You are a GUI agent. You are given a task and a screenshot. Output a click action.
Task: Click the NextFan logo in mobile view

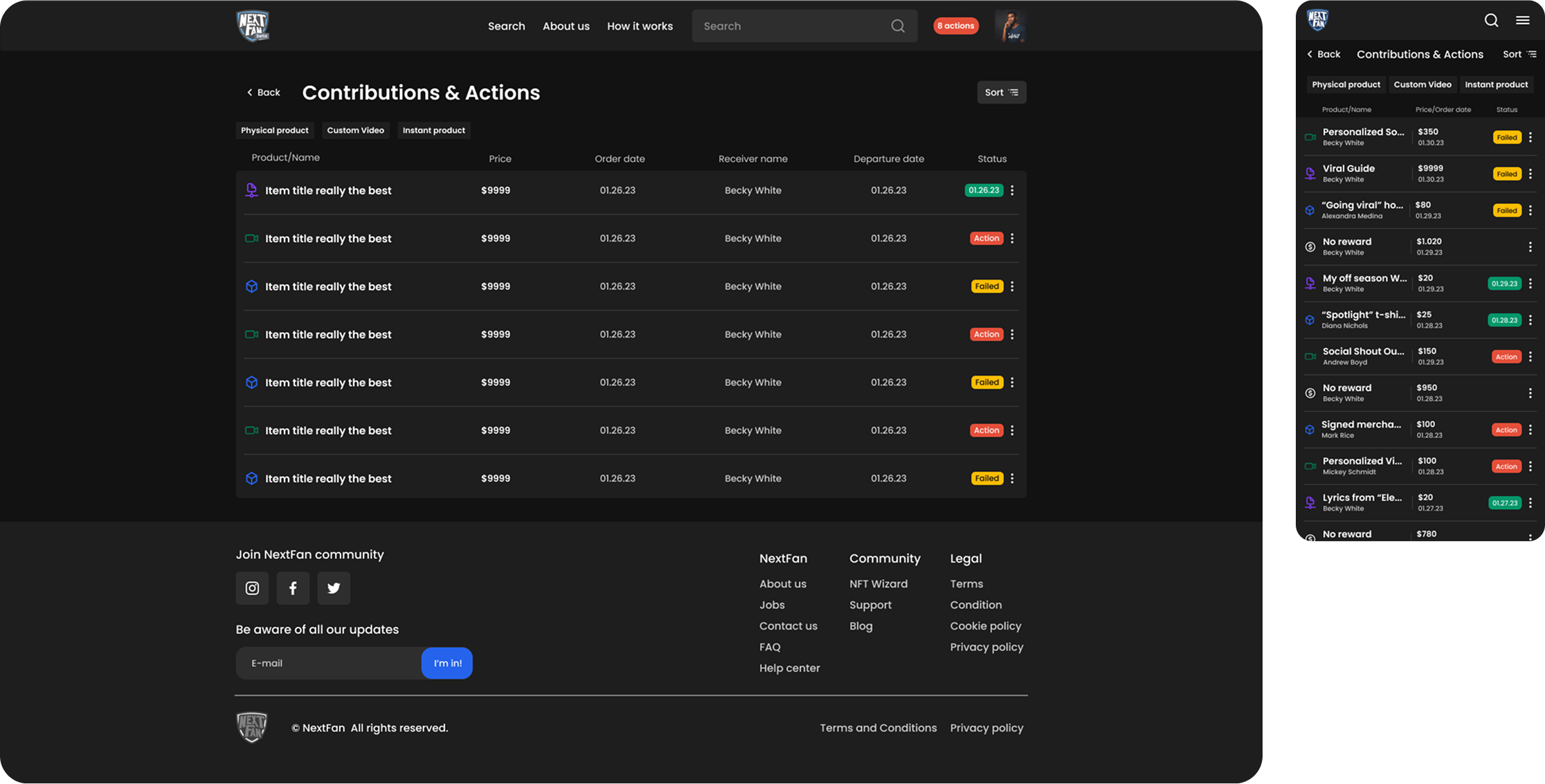(x=1317, y=20)
